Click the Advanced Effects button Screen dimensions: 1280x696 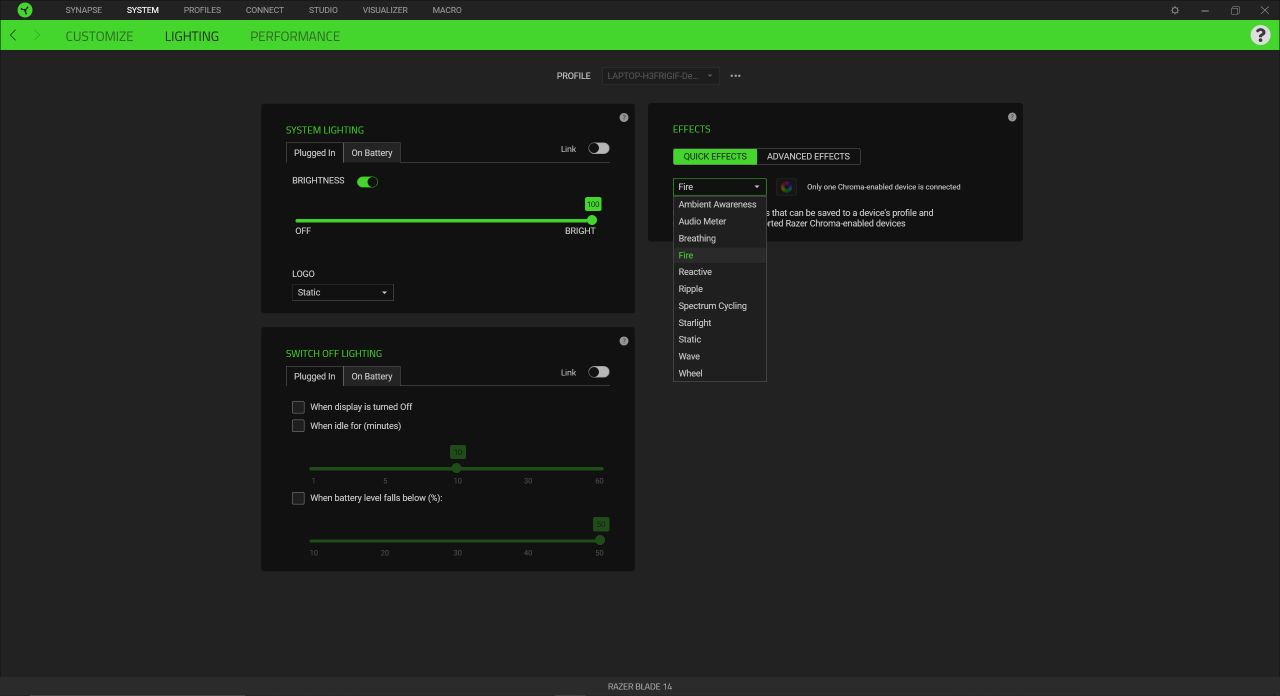pos(808,156)
